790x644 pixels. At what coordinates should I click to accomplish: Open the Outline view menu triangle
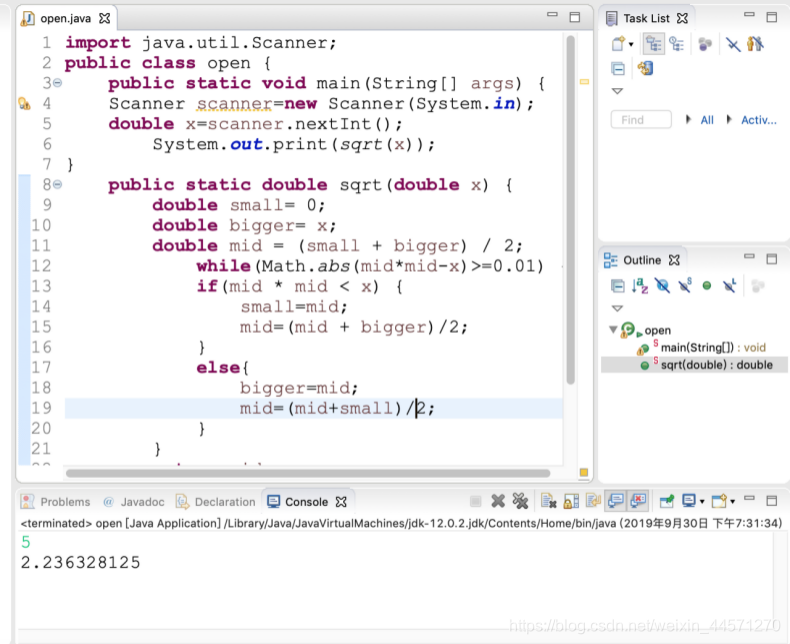pyautogui.click(x=617, y=308)
